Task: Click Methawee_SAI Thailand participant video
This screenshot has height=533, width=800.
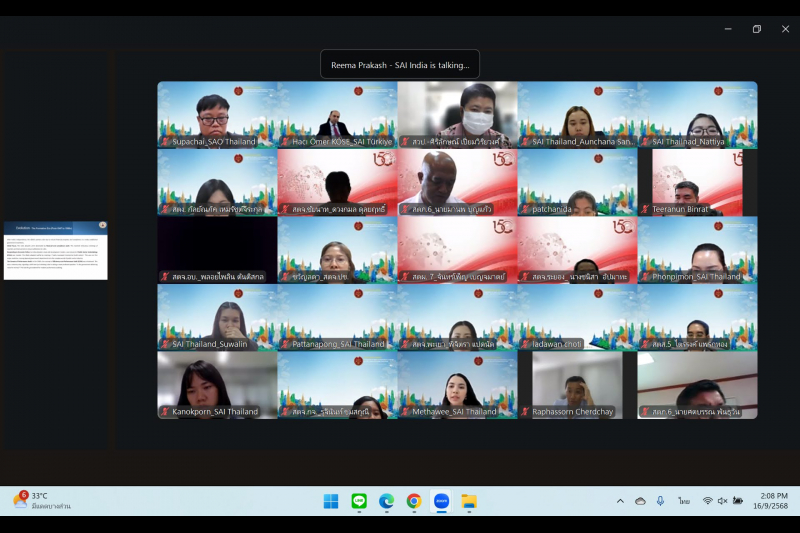Action: tap(457, 385)
